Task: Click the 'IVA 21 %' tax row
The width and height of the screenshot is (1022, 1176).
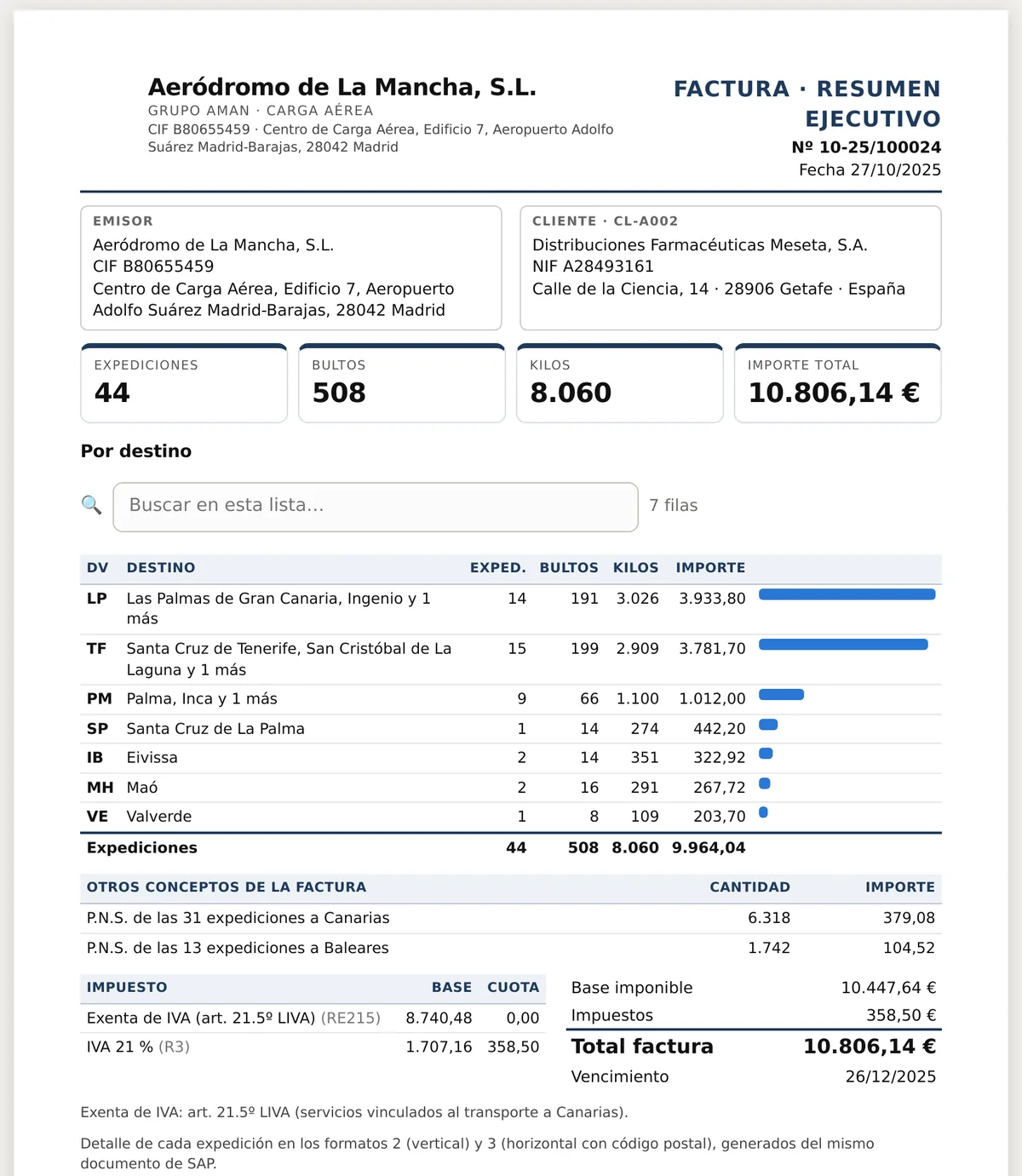Action: (x=313, y=1047)
